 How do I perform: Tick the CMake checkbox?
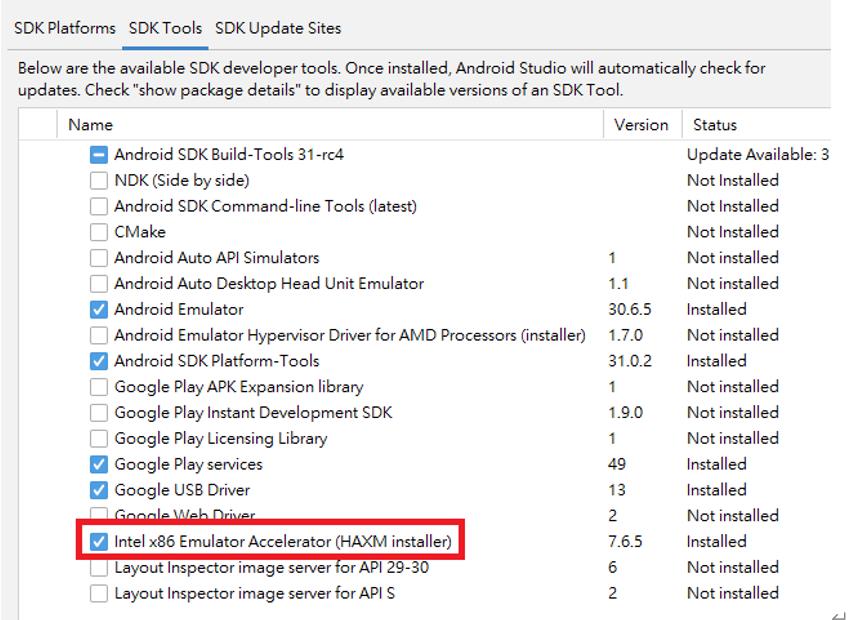coord(98,232)
